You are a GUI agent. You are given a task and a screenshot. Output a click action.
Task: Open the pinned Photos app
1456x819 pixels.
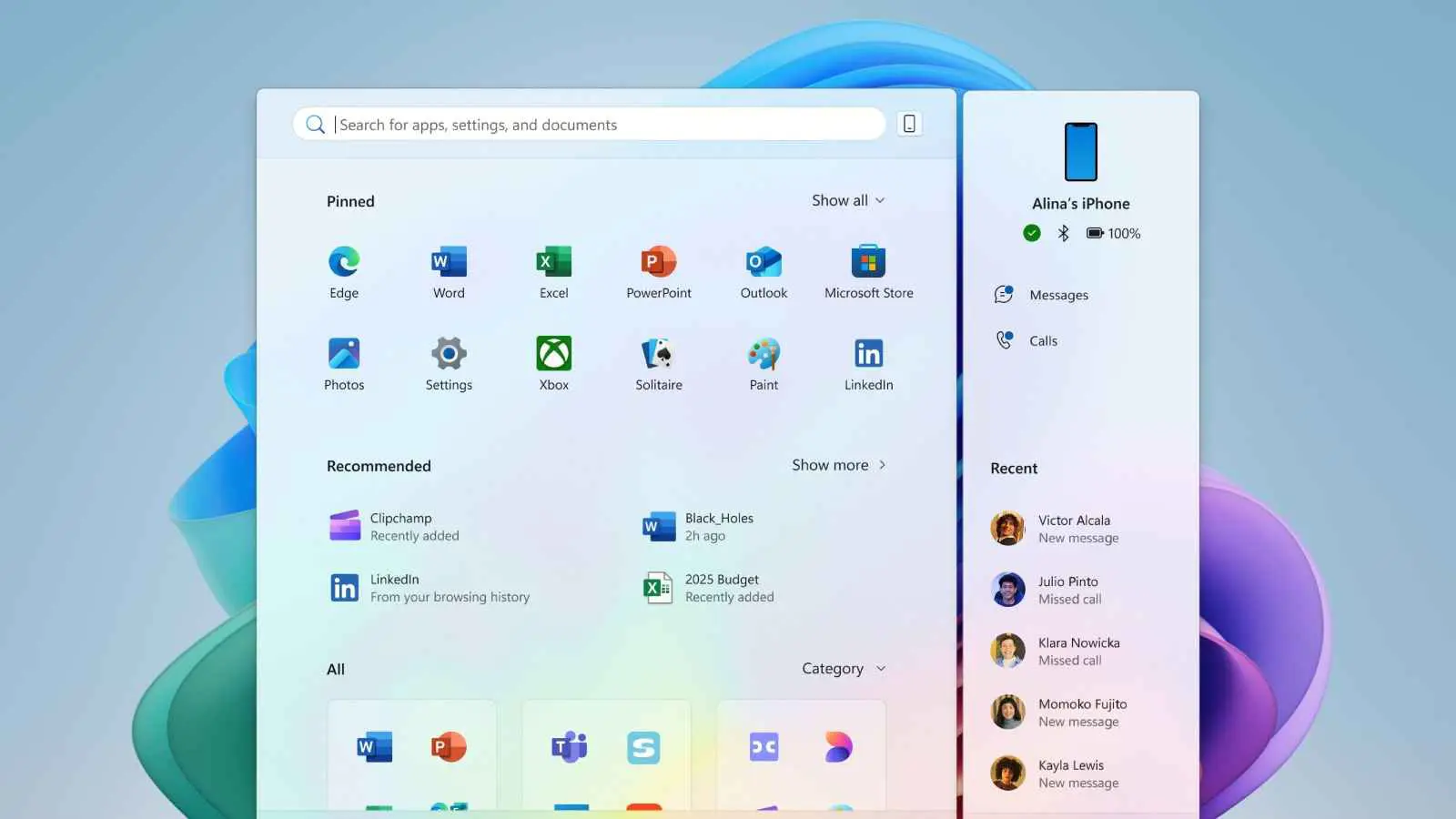coord(344,363)
